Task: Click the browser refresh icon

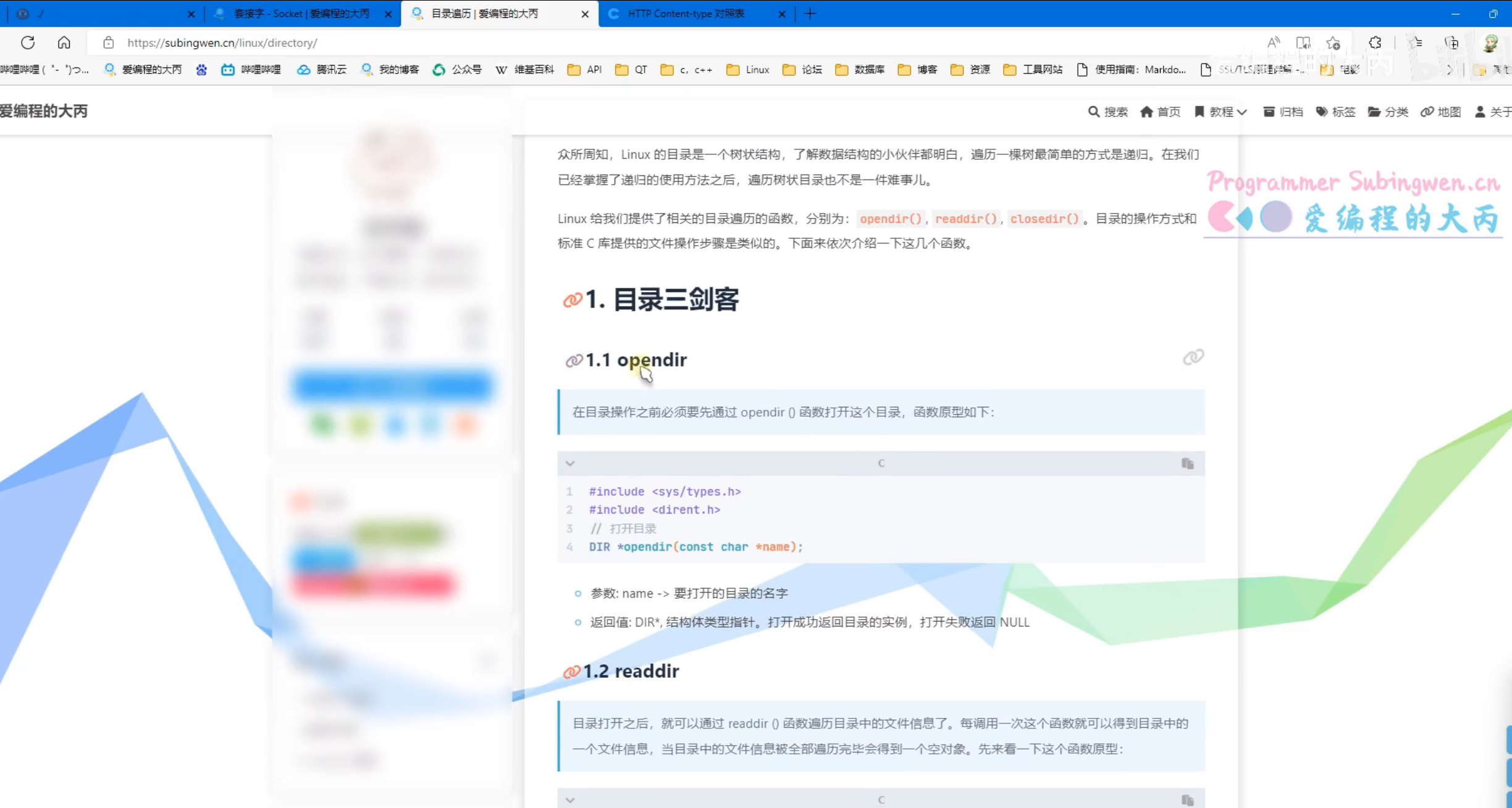Action: (28, 43)
